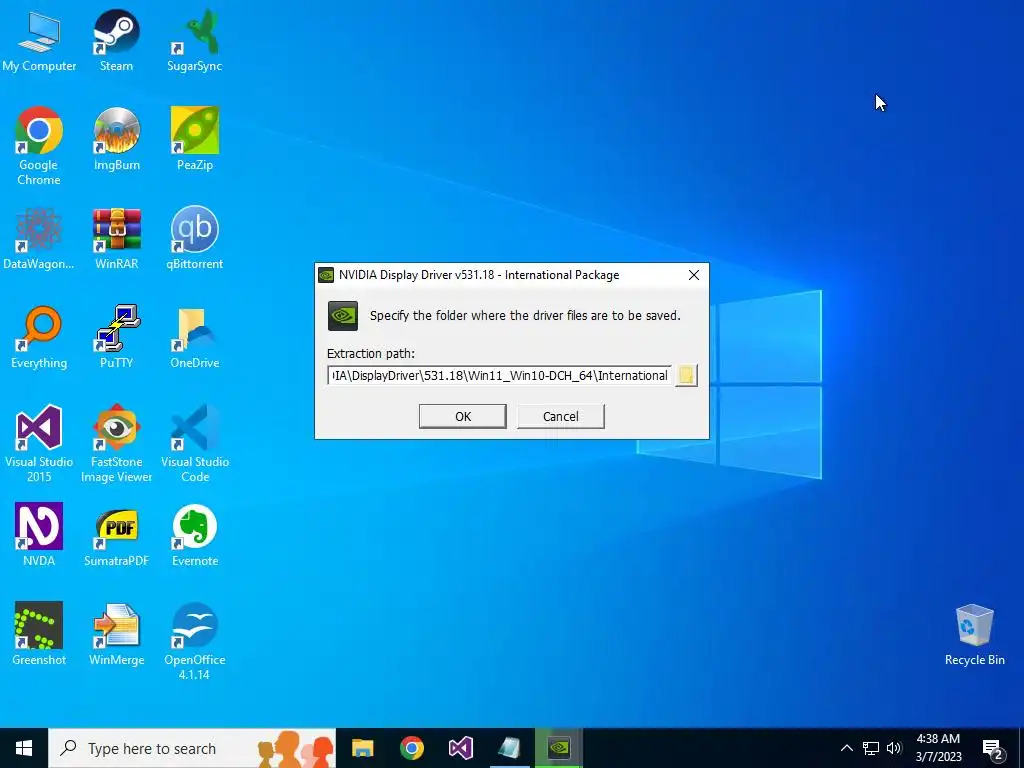Image resolution: width=1024 pixels, height=768 pixels.
Task: Confirm extraction with the OK button
Action: coord(462,416)
